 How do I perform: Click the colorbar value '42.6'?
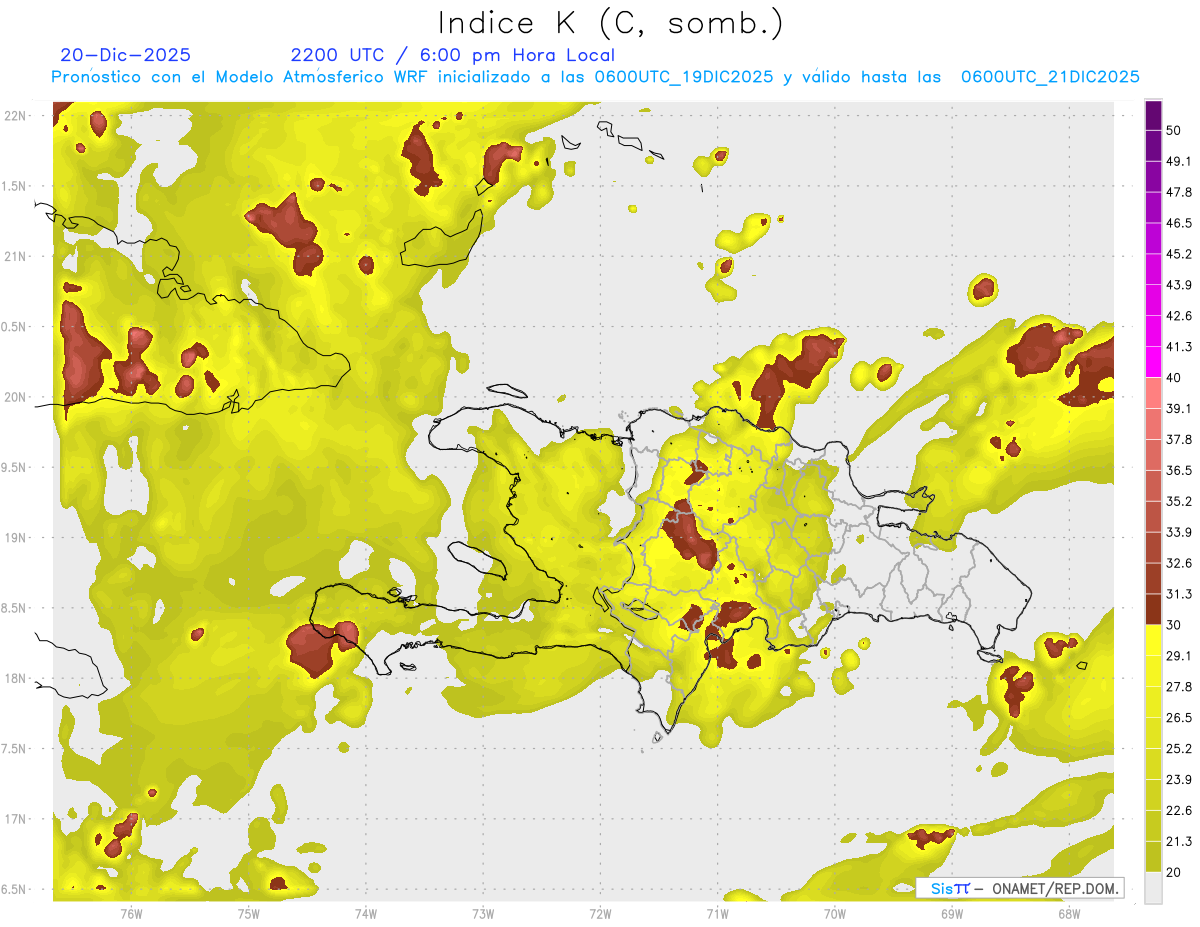pos(1179,316)
